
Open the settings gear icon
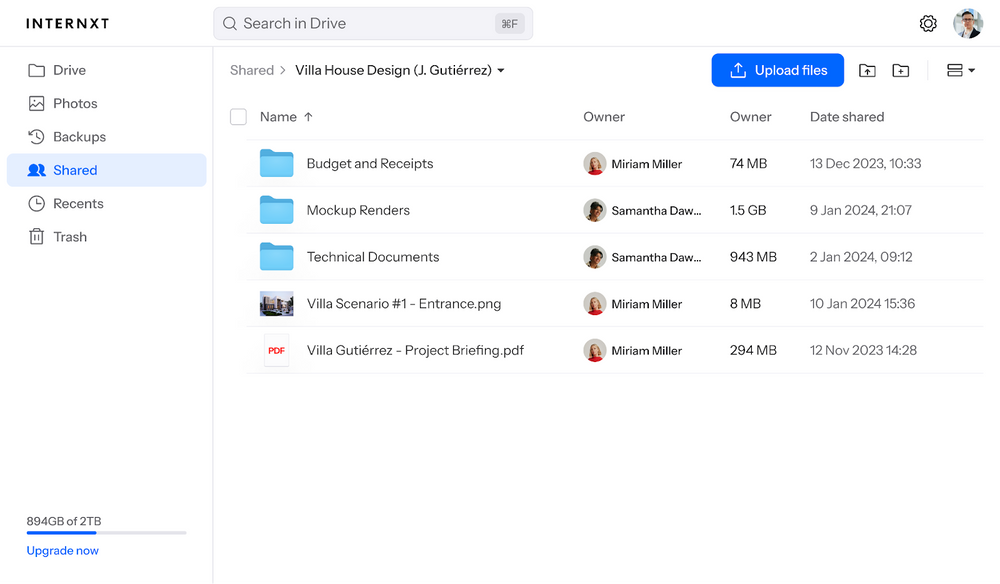point(928,24)
